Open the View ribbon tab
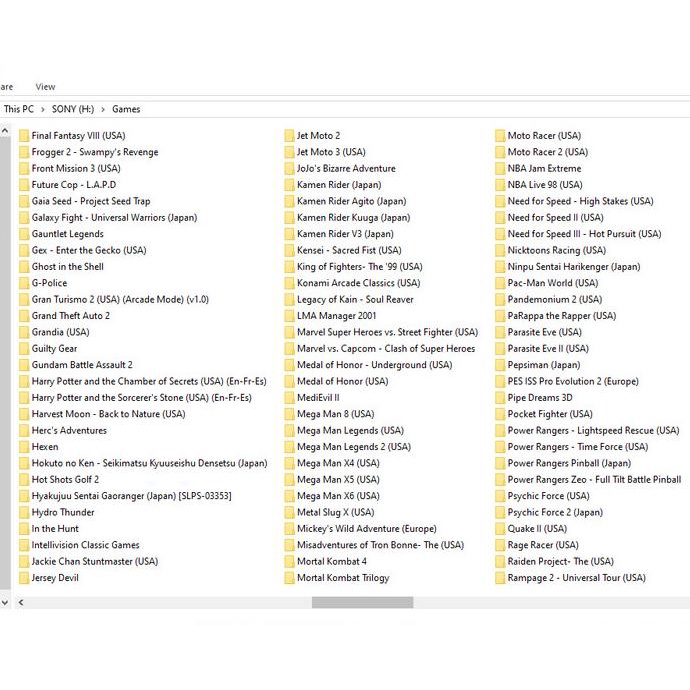The image size is (690, 690). pyautogui.click(x=45, y=87)
